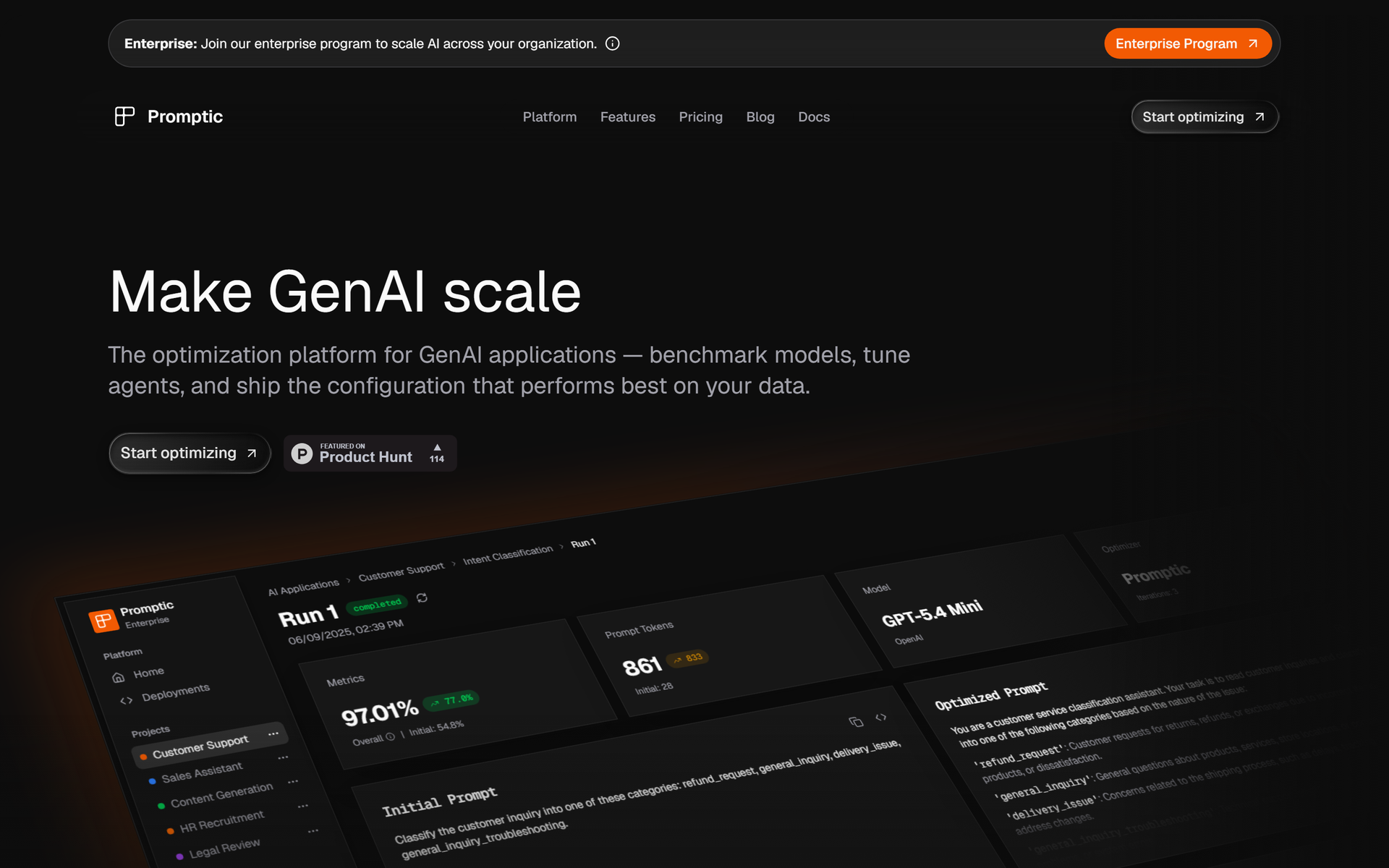
Task: Select Customer Support project
Action: [x=210, y=746]
